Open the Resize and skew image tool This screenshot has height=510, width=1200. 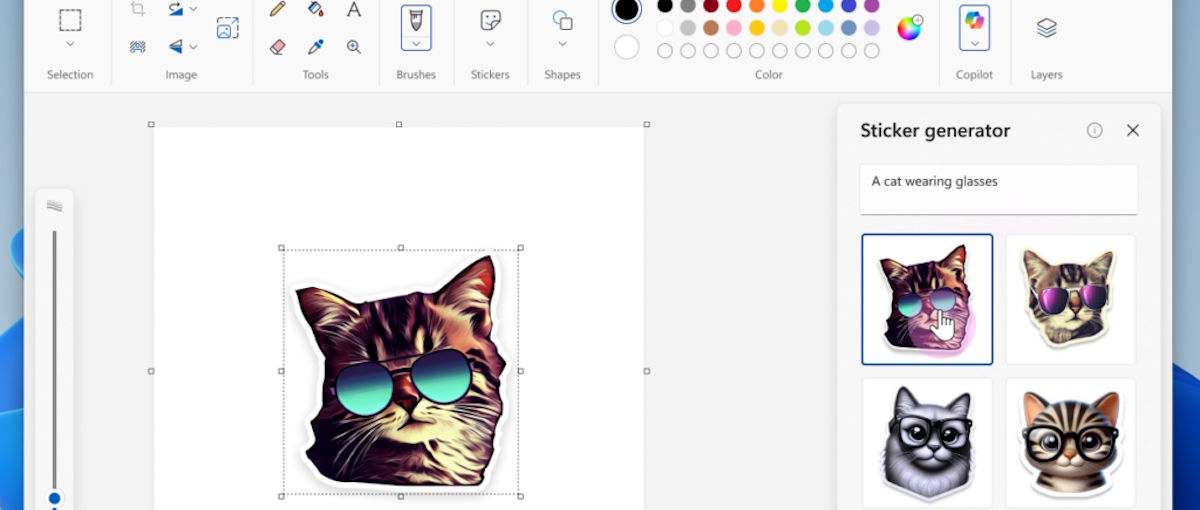click(x=228, y=27)
